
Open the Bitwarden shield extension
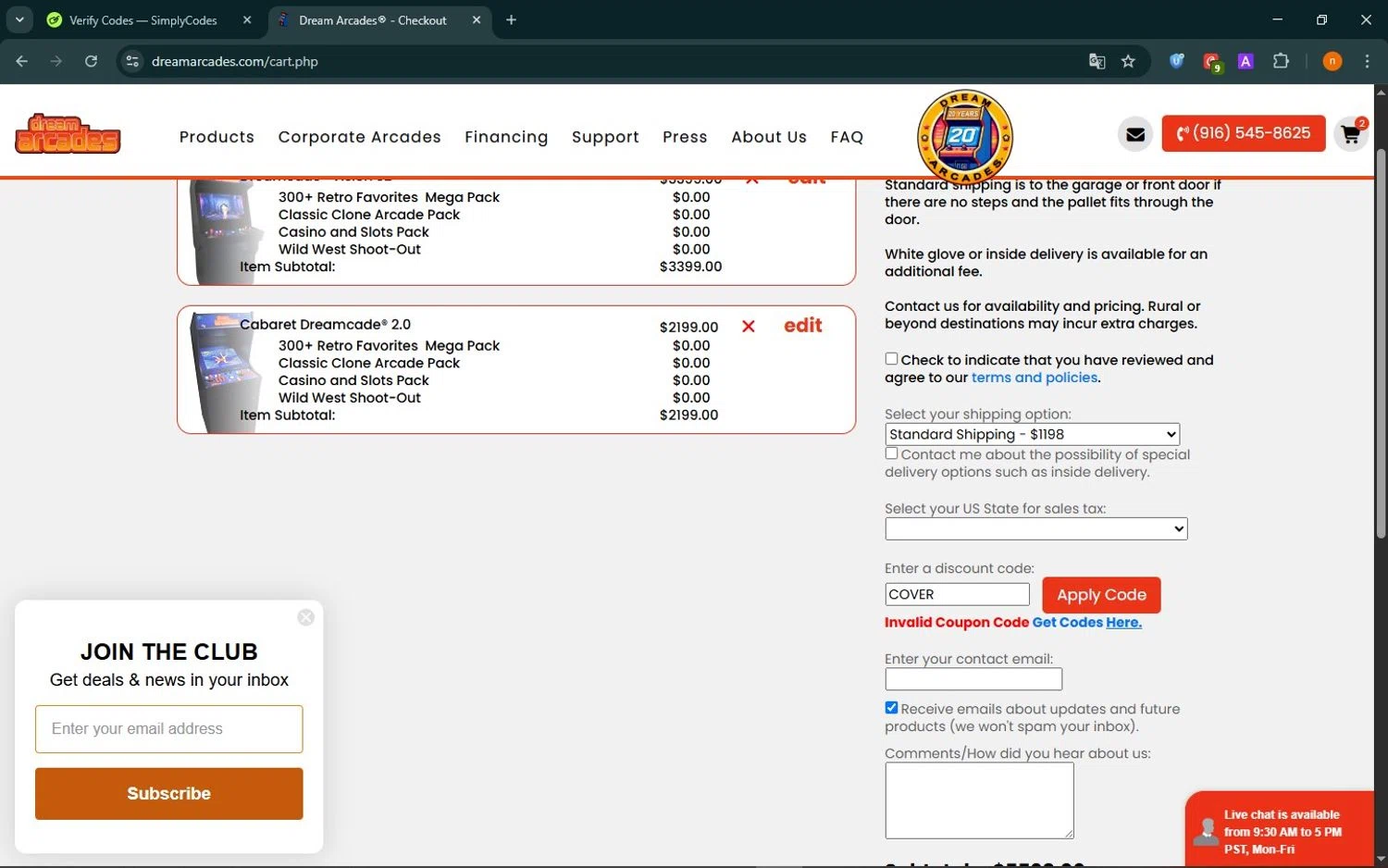tap(1176, 61)
